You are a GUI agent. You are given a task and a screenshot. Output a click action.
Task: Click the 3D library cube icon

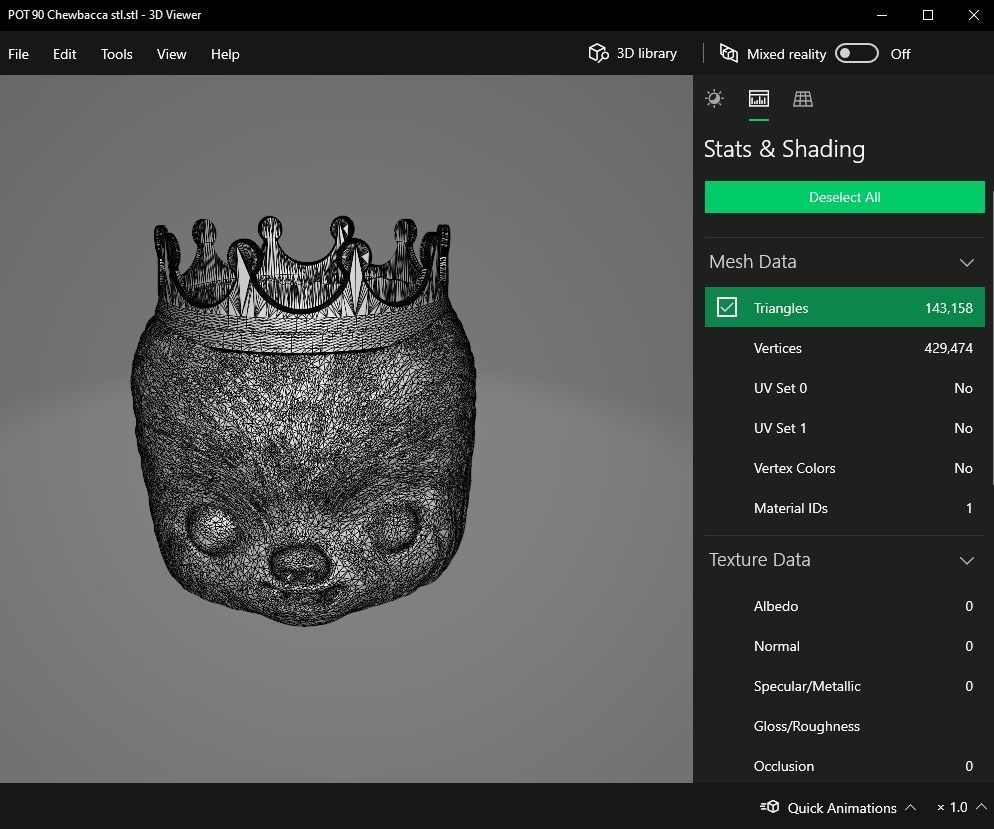tap(598, 53)
